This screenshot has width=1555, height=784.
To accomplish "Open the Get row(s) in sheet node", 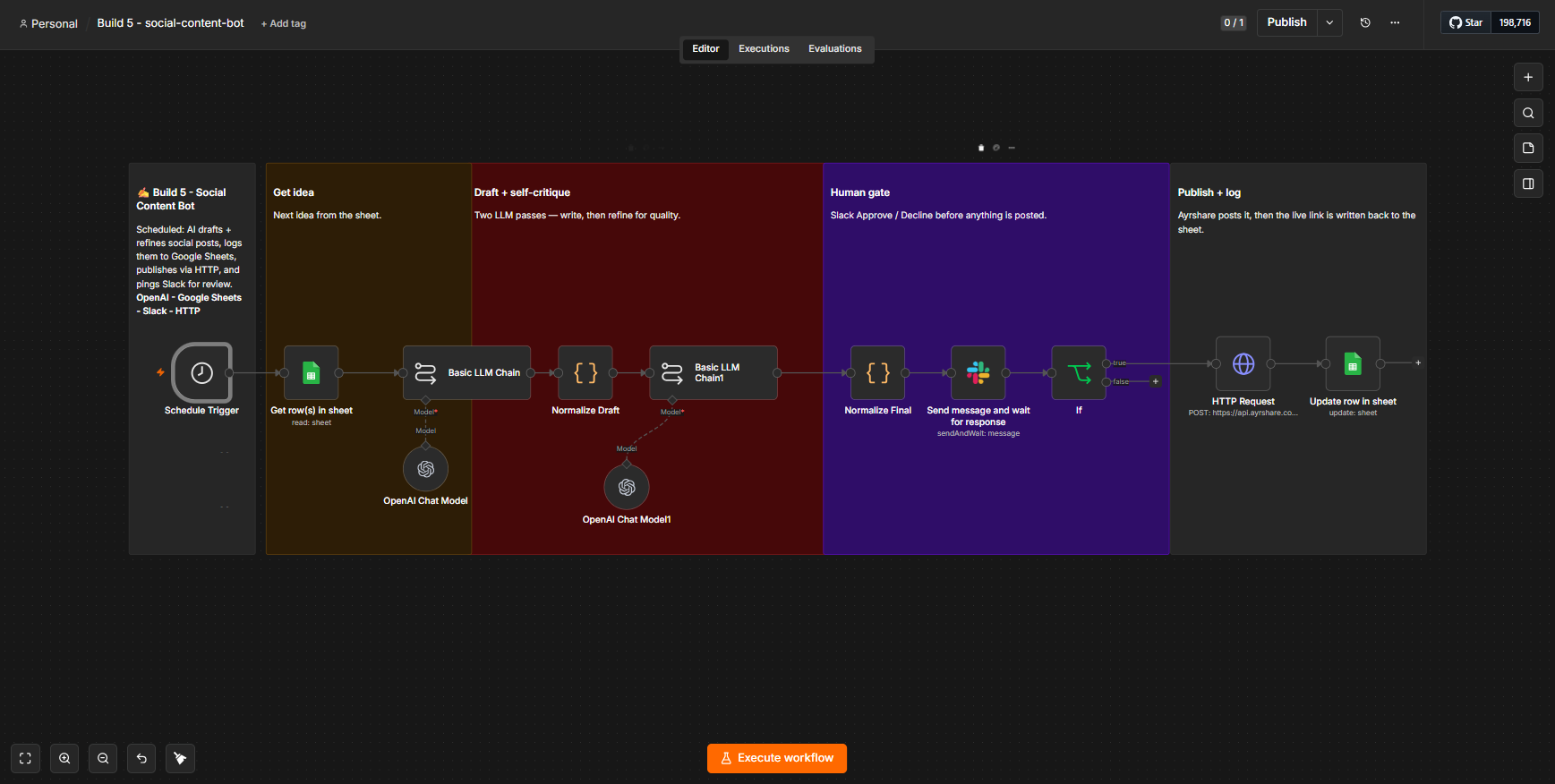I will pos(312,372).
